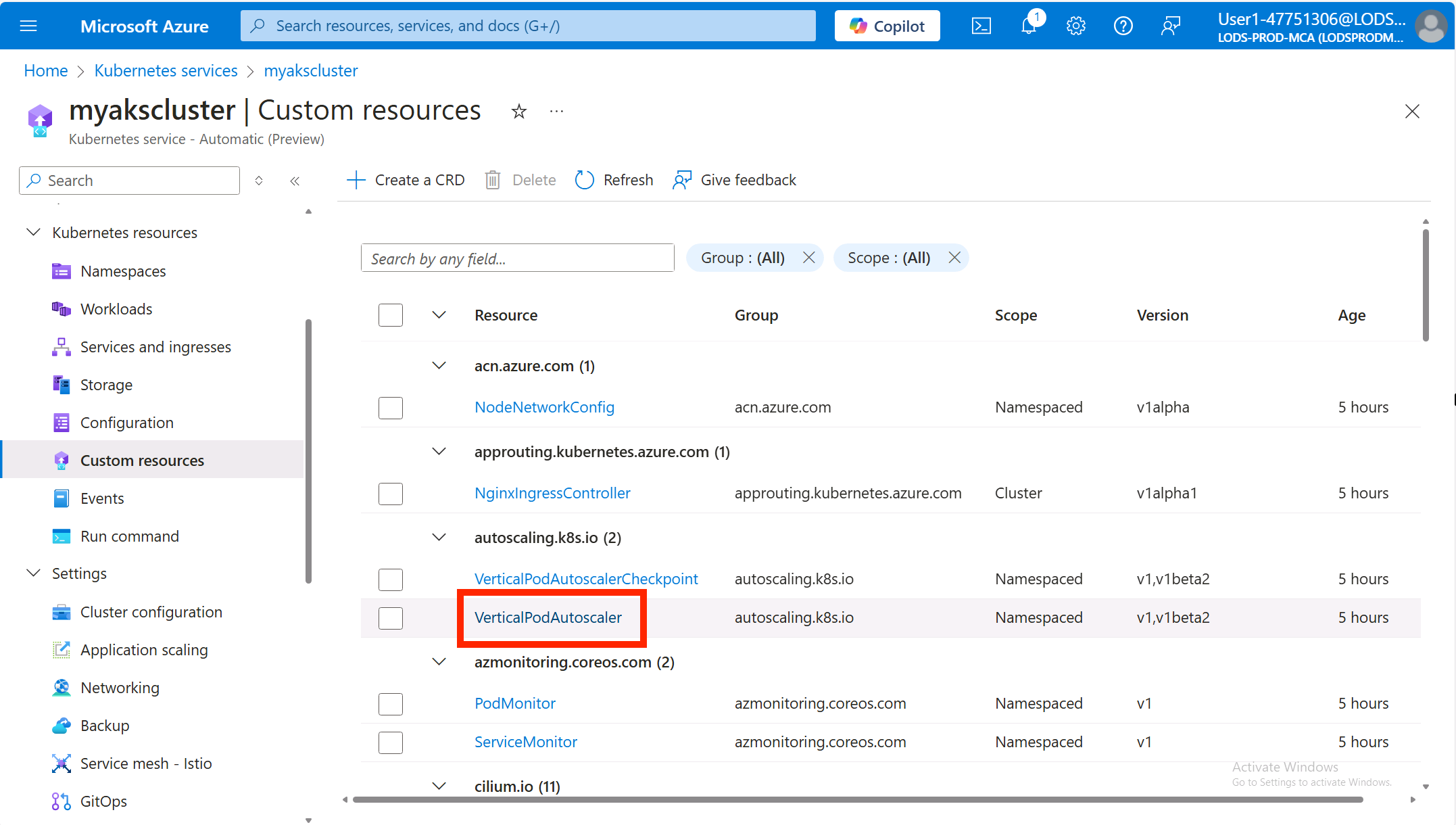Click the Delete trash icon
The width and height of the screenshot is (1456, 825).
[x=493, y=180]
